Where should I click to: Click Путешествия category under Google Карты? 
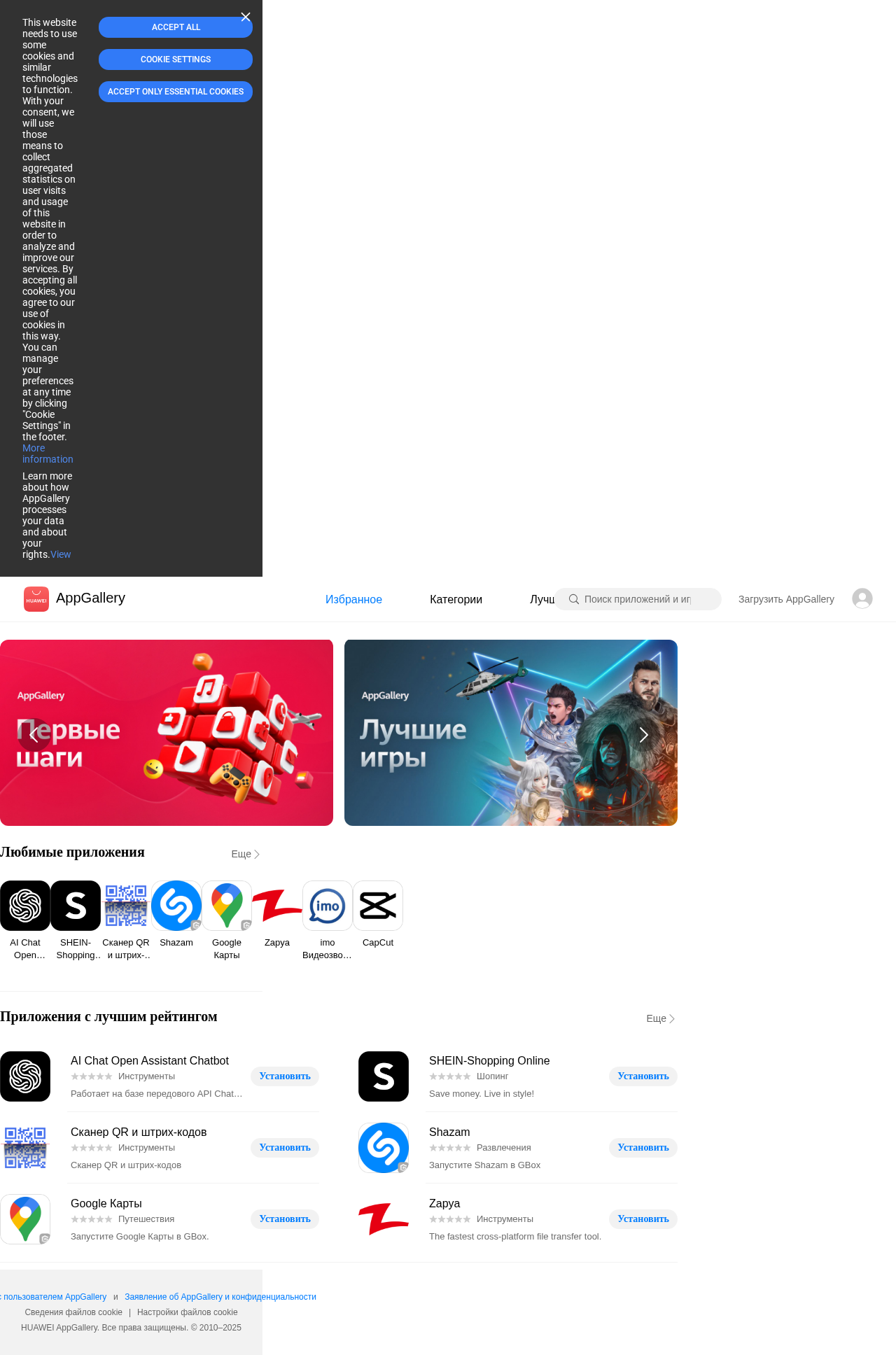(146, 1219)
